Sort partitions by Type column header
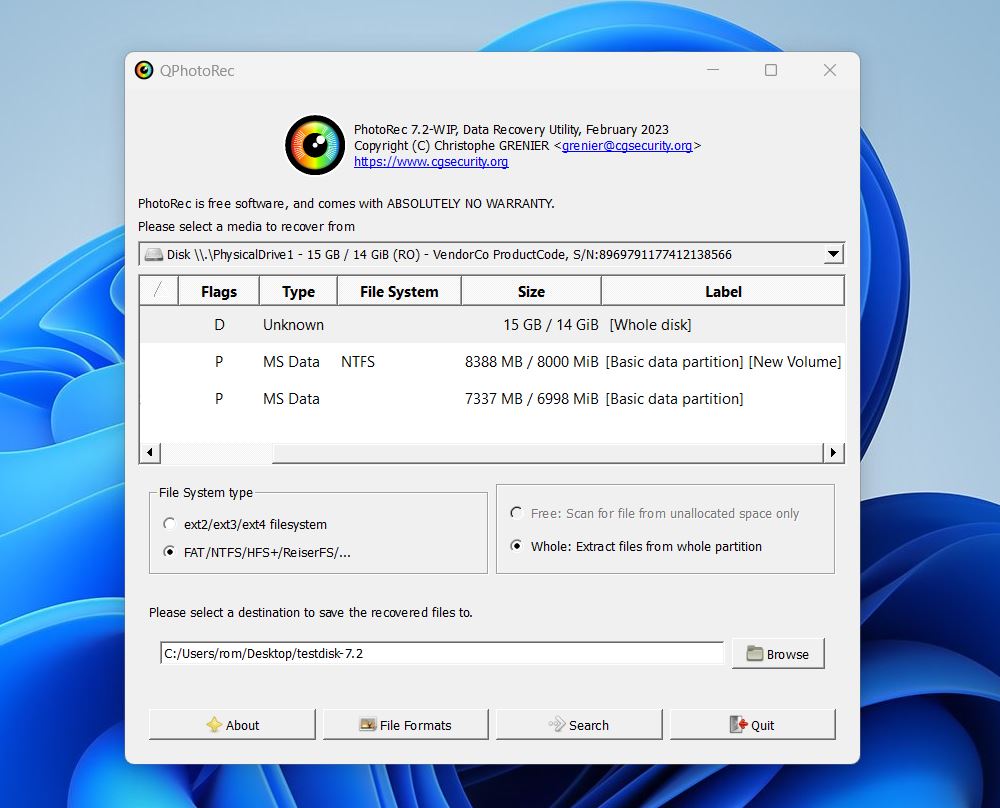Image resolution: width=1000 pixels, height=808 pixels. 298,291
